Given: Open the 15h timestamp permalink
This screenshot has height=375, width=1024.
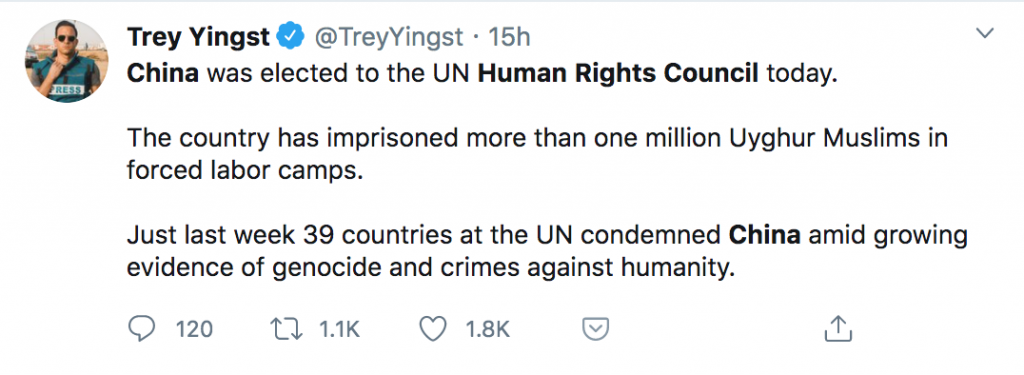Looking at the screenshot, I should click(x=509, y=37).
